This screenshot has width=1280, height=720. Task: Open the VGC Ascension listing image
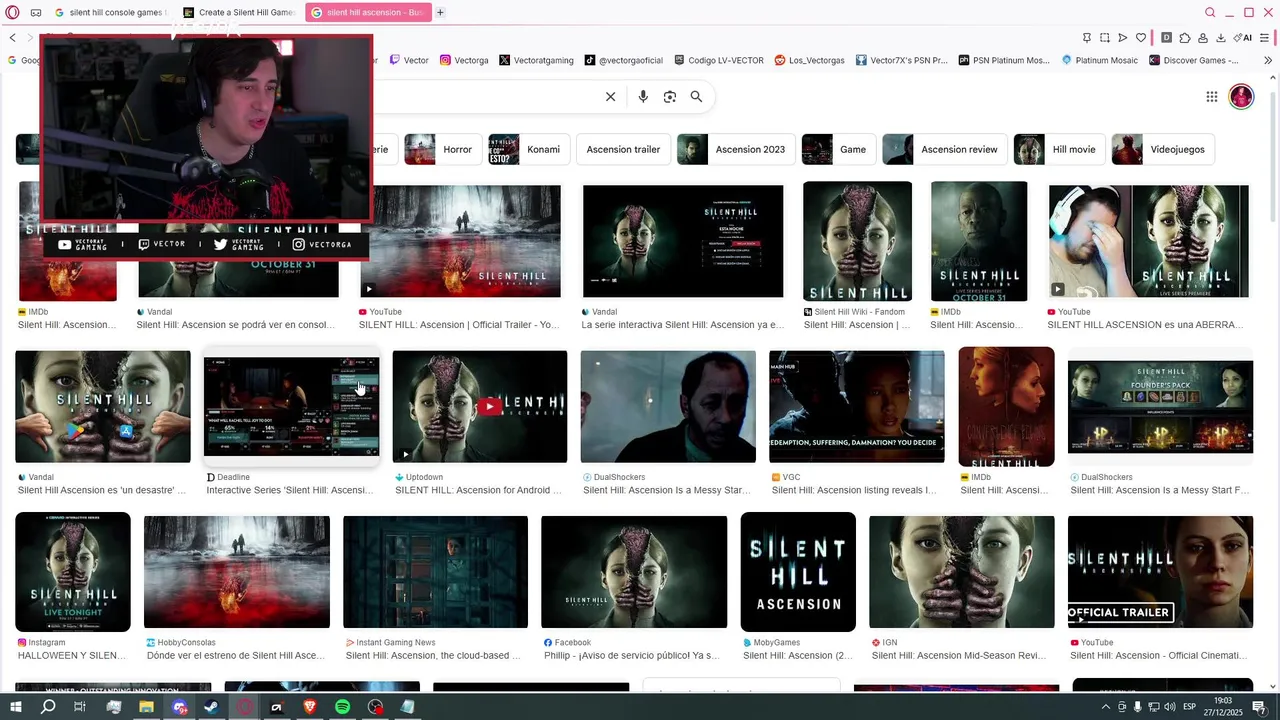[x=856, y=407]
